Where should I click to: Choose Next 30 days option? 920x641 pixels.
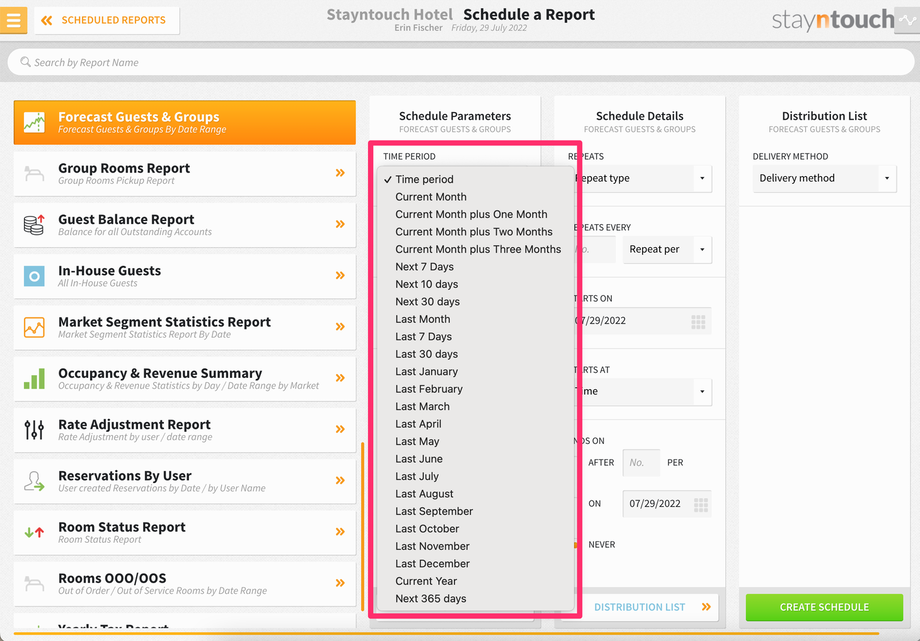[x=475, y=302]
